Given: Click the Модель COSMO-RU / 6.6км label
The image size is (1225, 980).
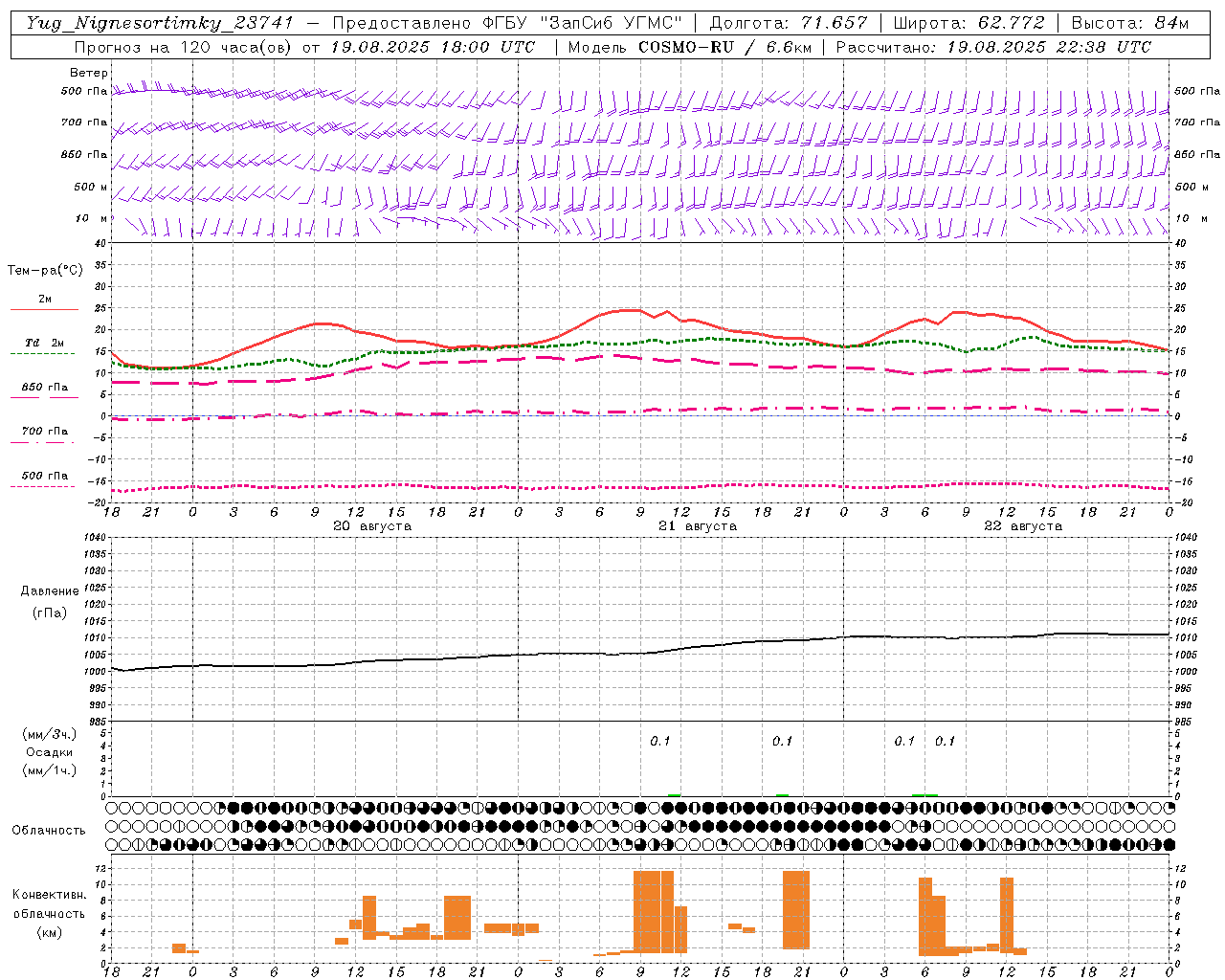Looking at the screenshot, I should pyautogui.click(x=688, y=47).
